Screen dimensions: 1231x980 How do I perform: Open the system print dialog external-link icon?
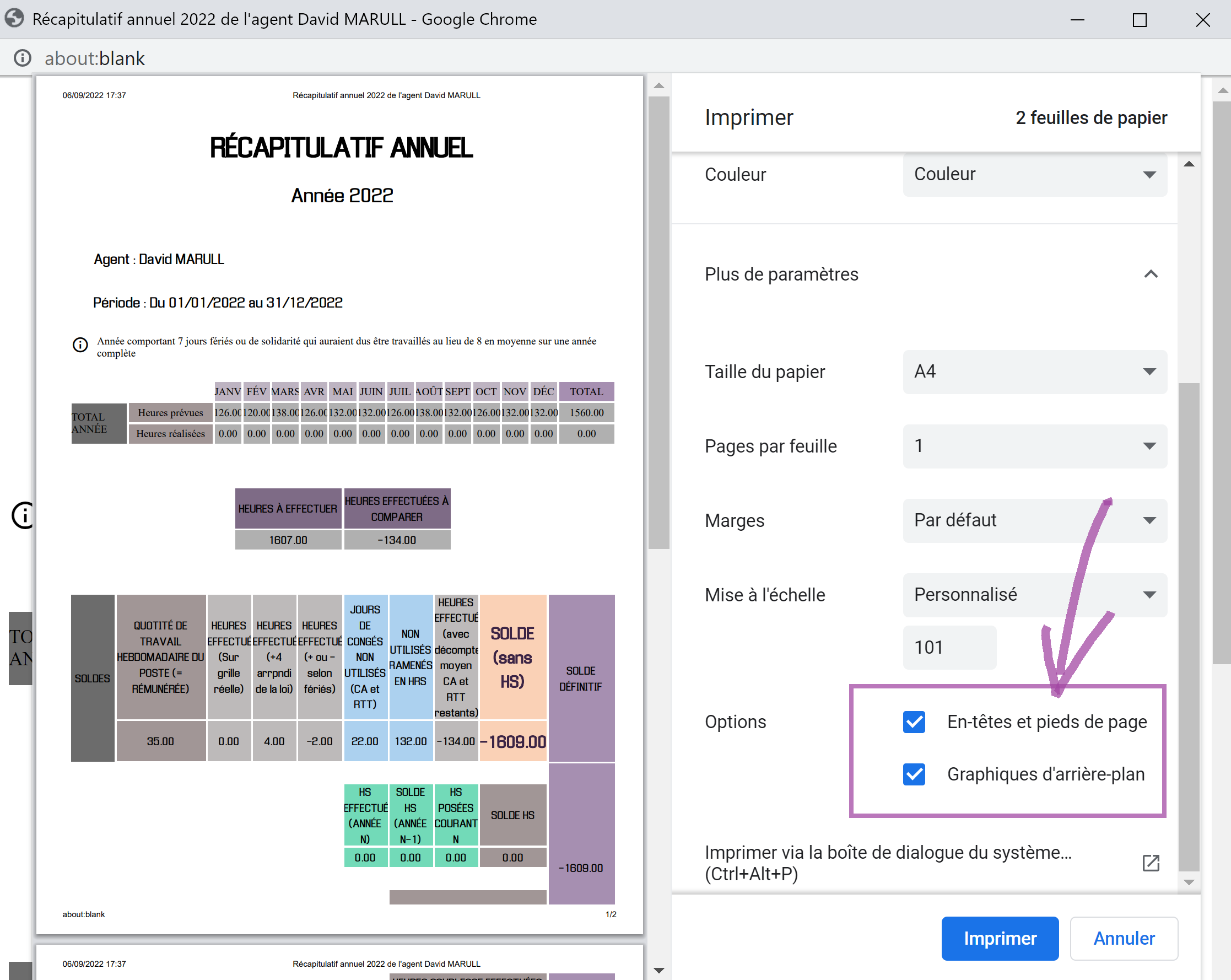tap(1151, 863)
